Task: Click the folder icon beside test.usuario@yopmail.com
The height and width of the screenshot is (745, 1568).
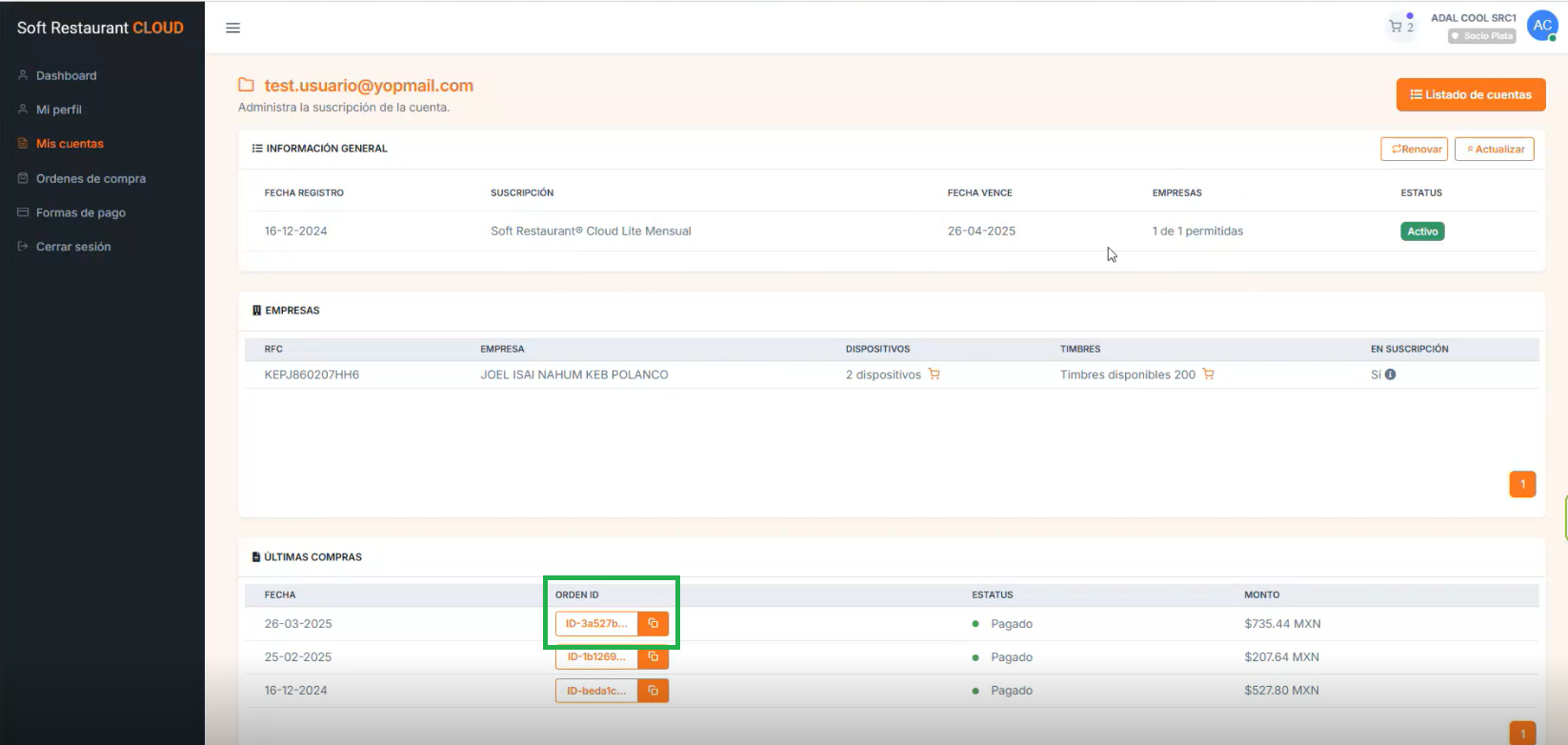Action: click(x=246, y=85)
